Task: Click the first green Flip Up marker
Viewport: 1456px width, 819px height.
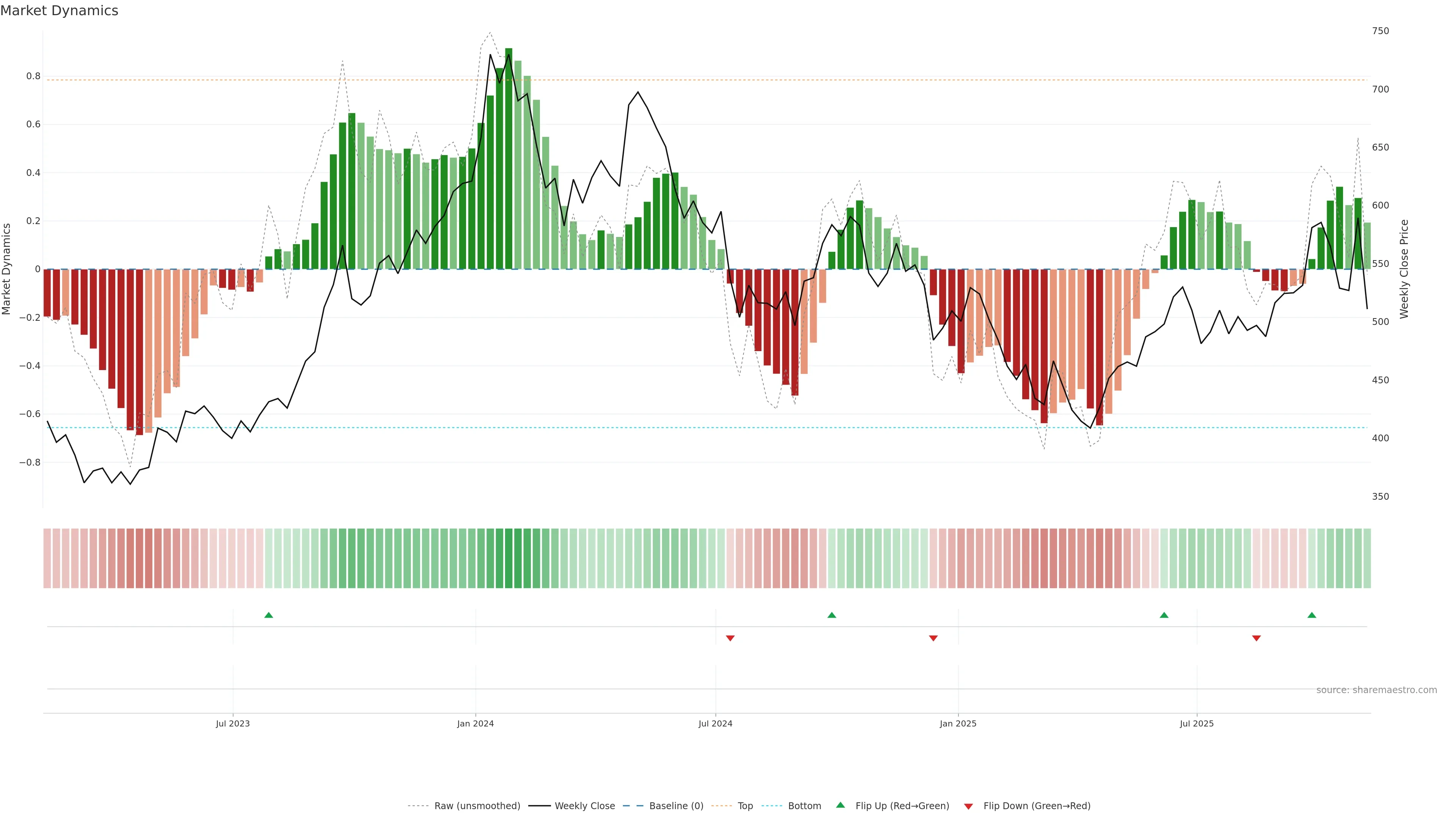Action: point(268,615)
